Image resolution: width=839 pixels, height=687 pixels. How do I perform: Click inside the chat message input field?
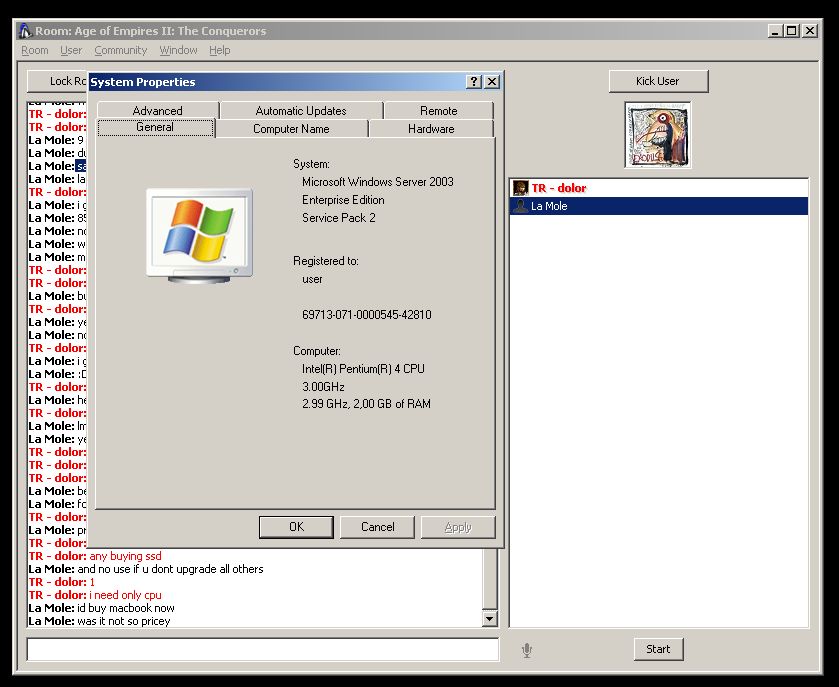[x=263, y=650]
